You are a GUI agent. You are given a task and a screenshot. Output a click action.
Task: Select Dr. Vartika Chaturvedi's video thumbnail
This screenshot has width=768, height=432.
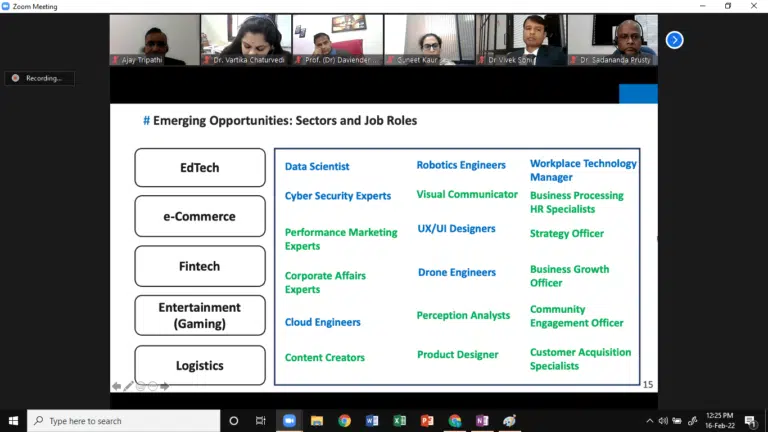246,40
